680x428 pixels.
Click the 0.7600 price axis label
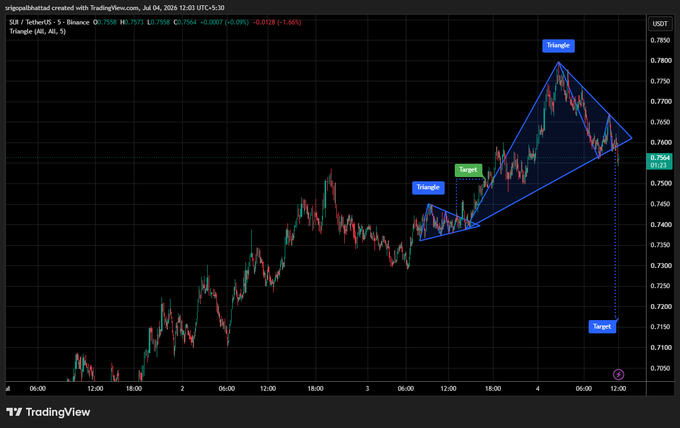[660, 143]
